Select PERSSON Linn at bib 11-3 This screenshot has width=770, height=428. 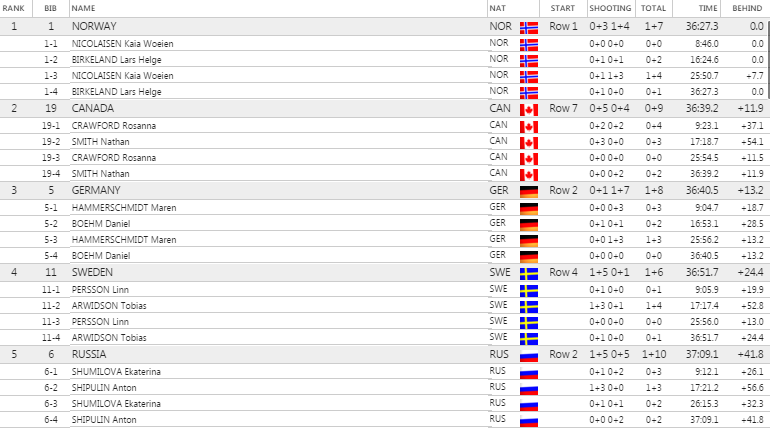point(100,322)
